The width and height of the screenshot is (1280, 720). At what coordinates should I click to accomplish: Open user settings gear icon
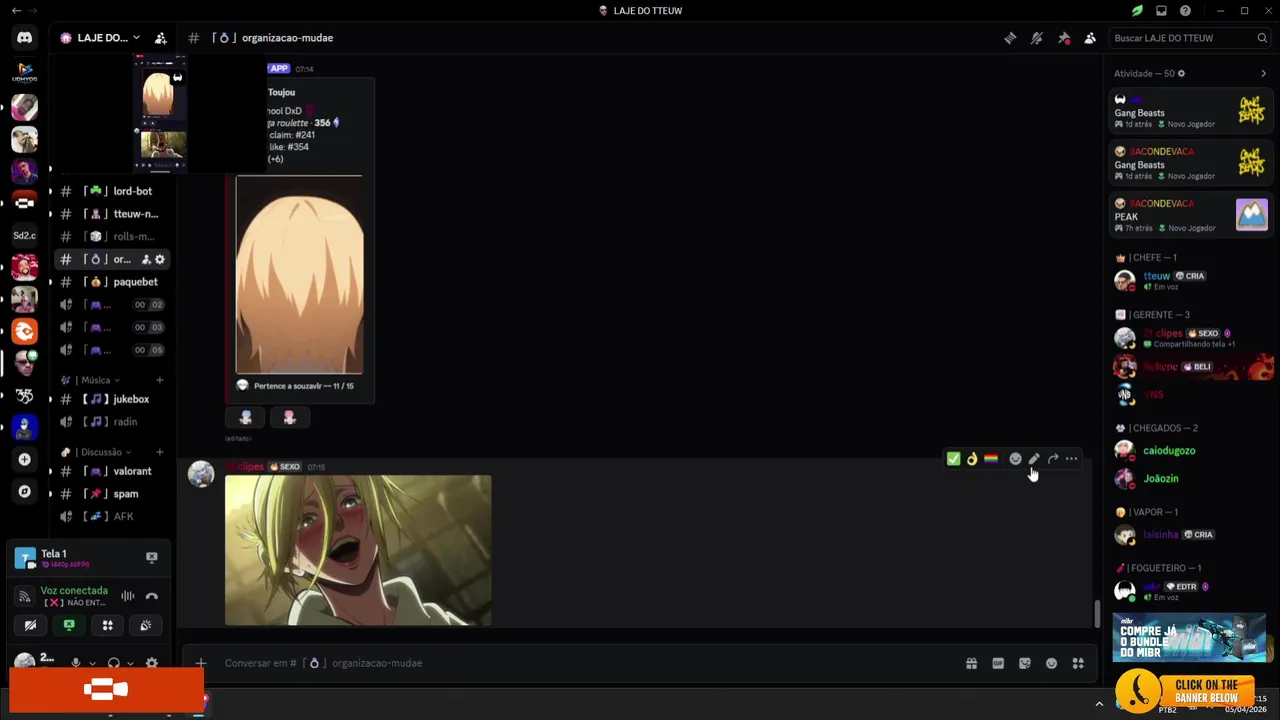152,663
